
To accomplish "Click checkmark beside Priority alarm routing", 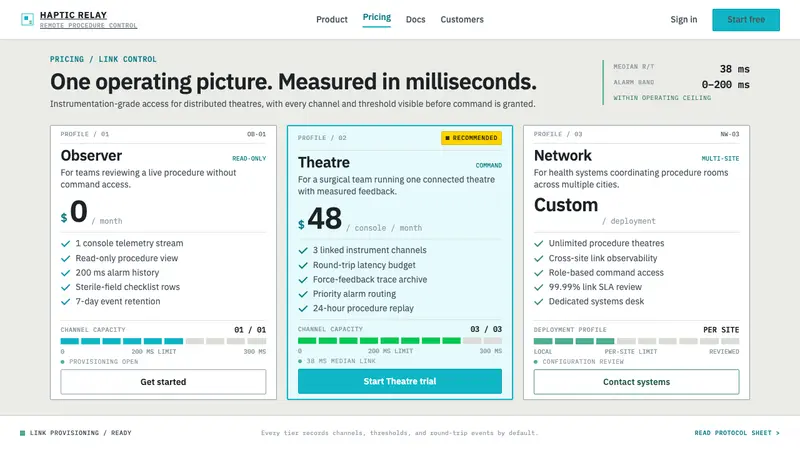I will click(303, 294).
